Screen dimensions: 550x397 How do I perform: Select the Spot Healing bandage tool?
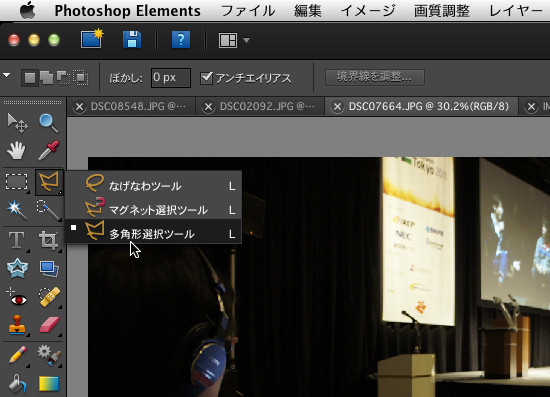pos(49,297)
